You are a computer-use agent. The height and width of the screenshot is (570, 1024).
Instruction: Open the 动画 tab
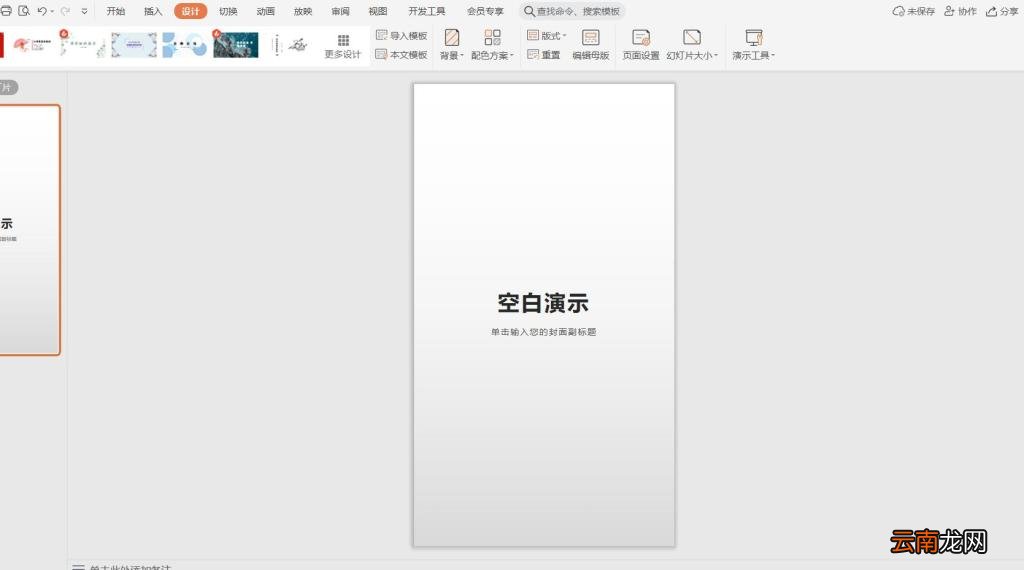click(265, 11)
